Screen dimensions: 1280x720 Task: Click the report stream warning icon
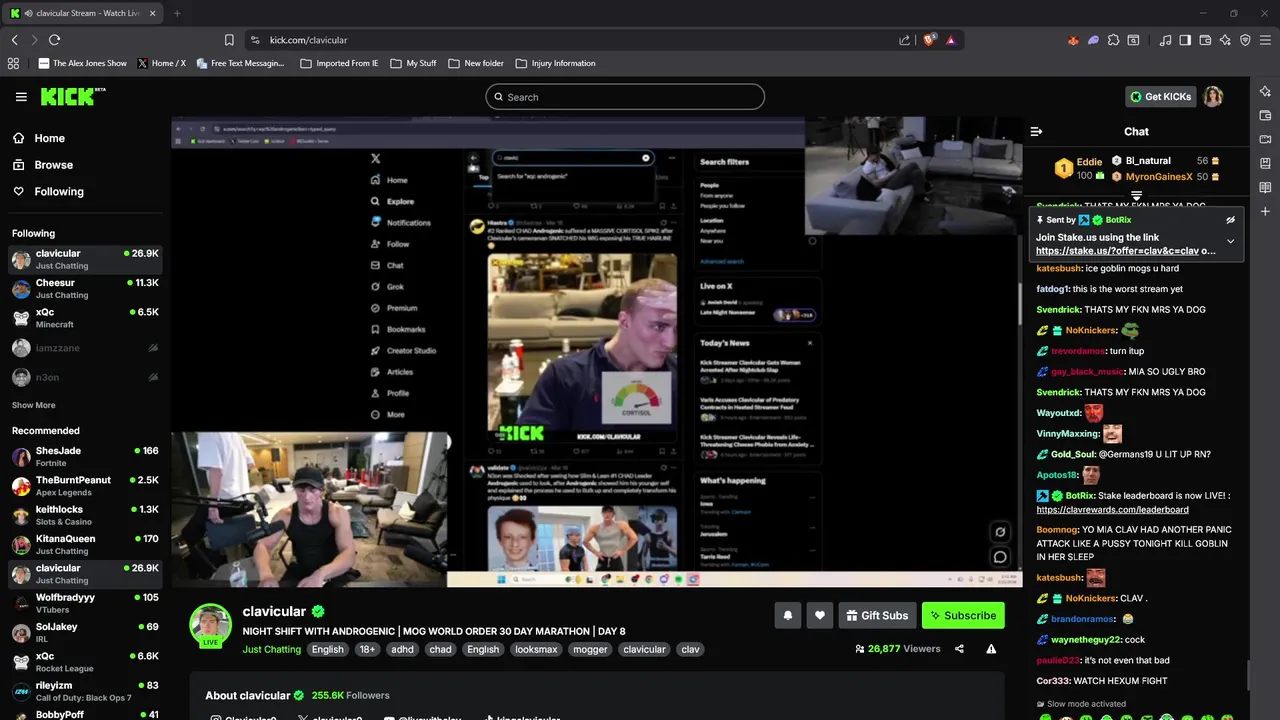pyautogui.click(x=991, y=649)
